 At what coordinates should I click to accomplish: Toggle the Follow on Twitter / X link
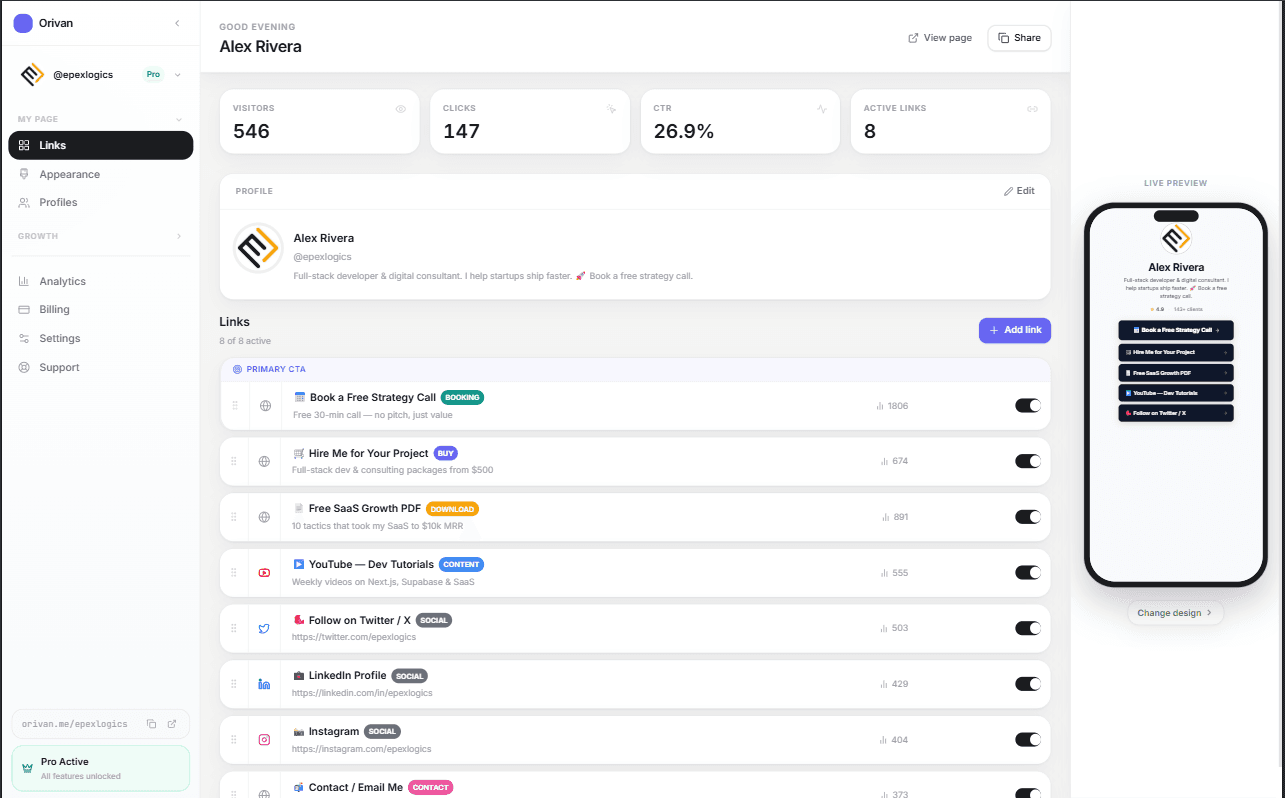pyautogui.click(x=1028, y=628)
